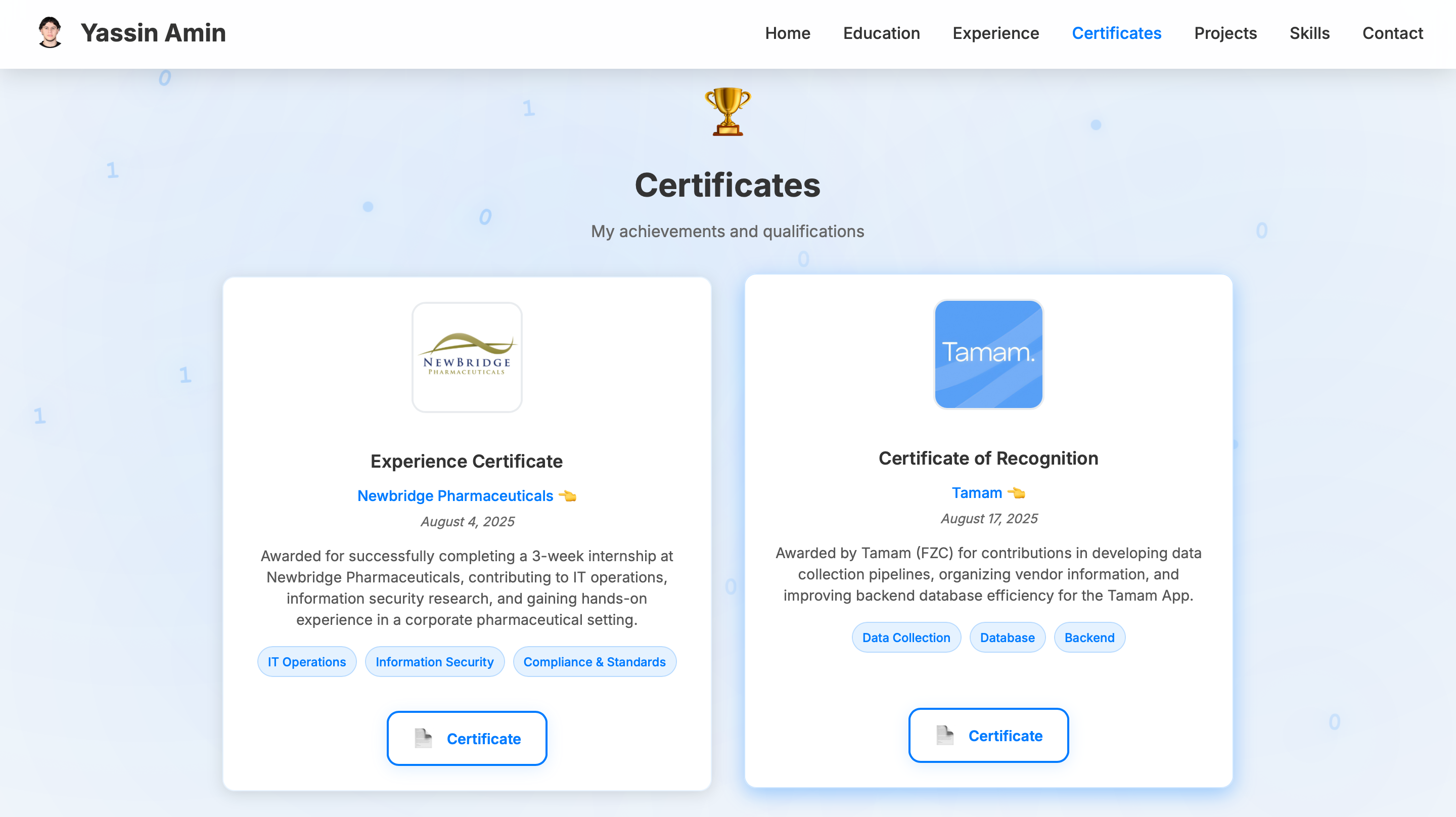Click the Tamam app logo
Viewport: 1456px width, 817px height.
[988, 354]
